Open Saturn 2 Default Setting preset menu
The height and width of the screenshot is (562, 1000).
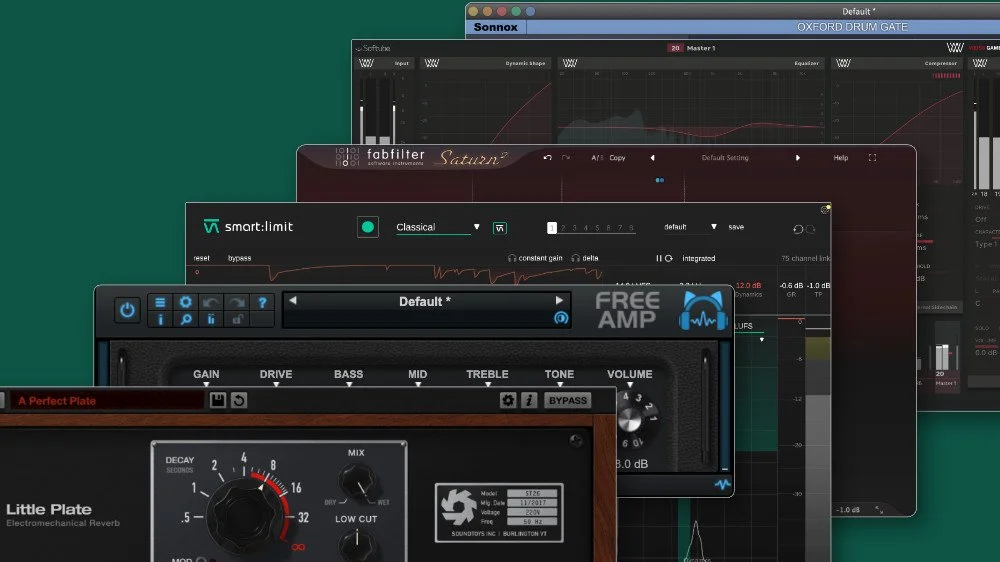(x=725, y=158)
